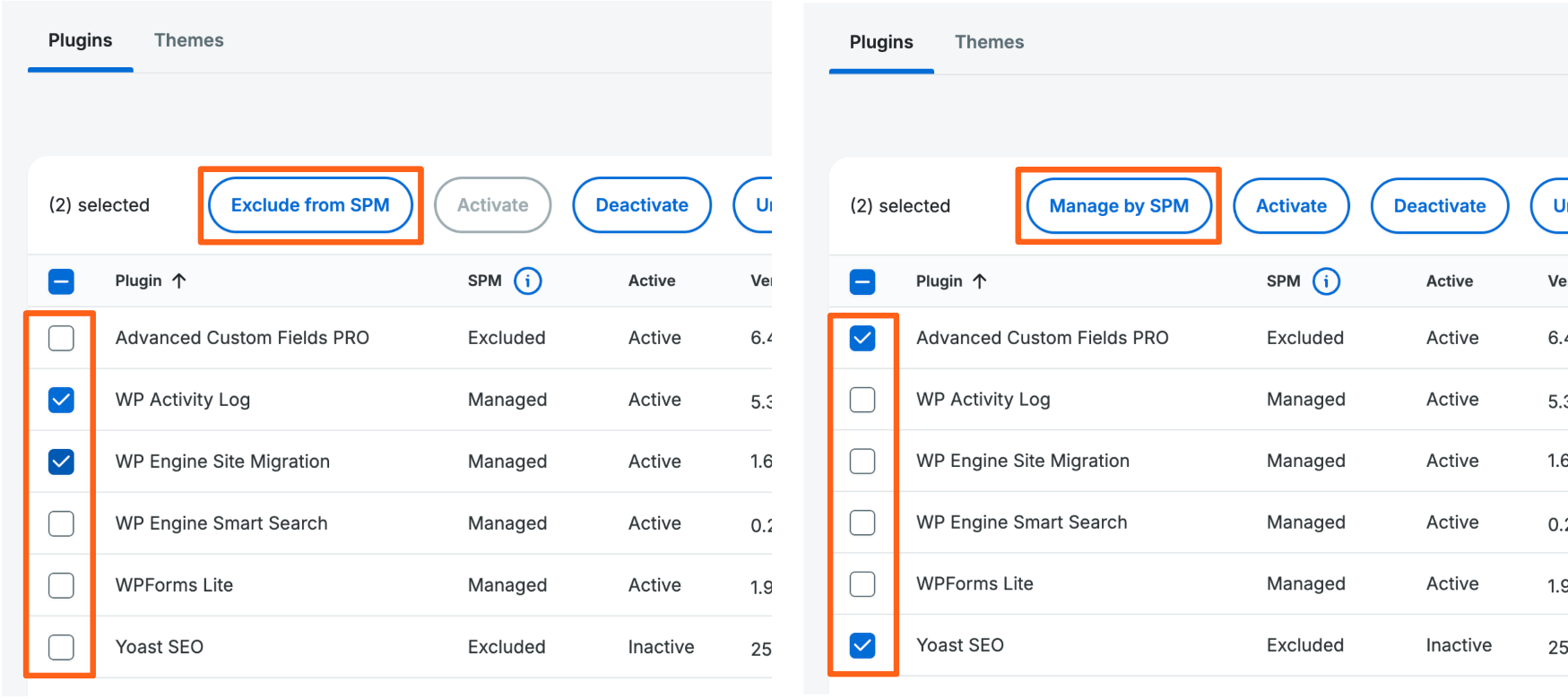Tick WP Engine Smart Search checkbox in right panel
This screenshot has width=1568, height=699.
point(862,522)
